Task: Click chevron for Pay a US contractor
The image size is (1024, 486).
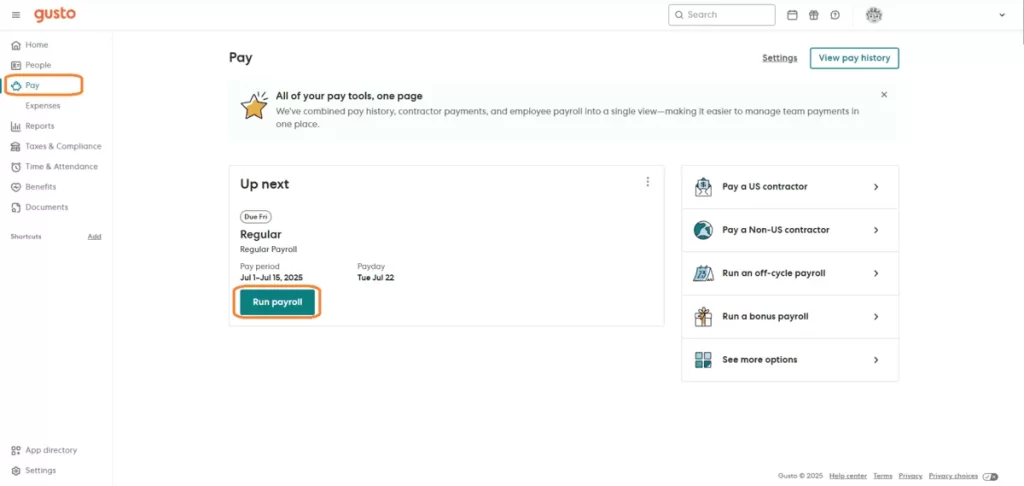Action: click(876, 187)
